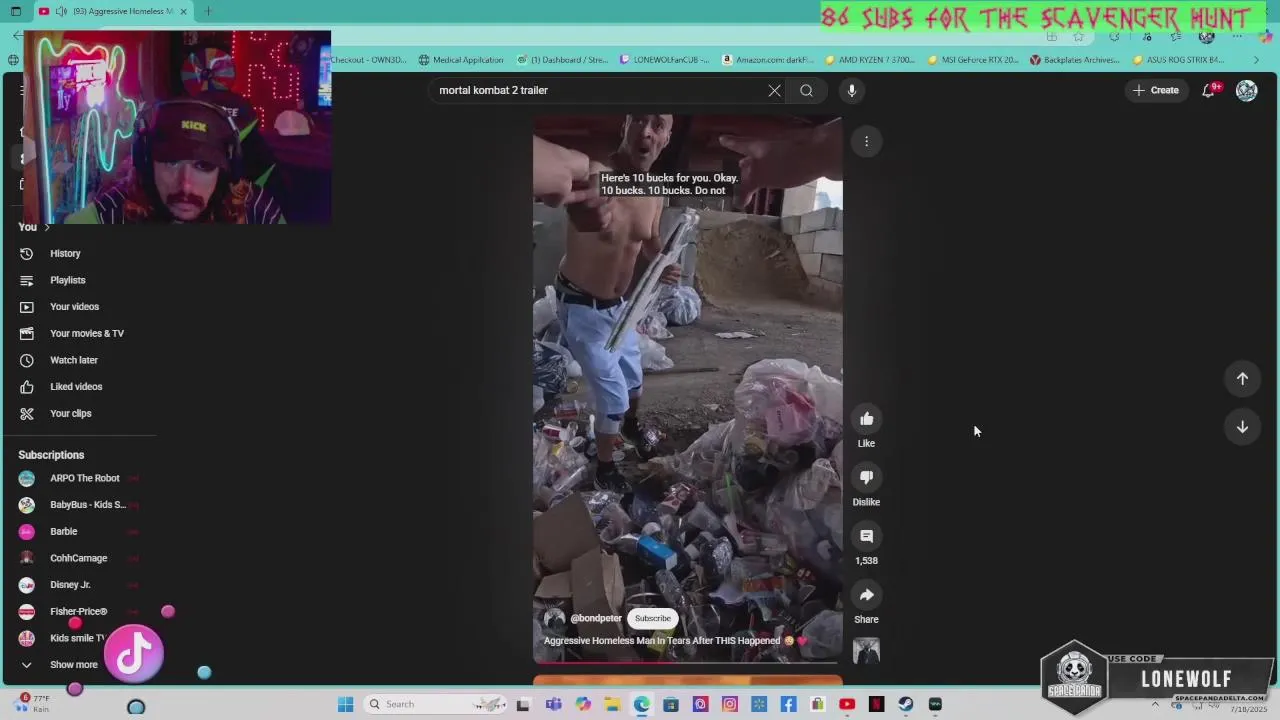1280x720 pixels.
Task: Share the Short video
Action: coord(866,595)
